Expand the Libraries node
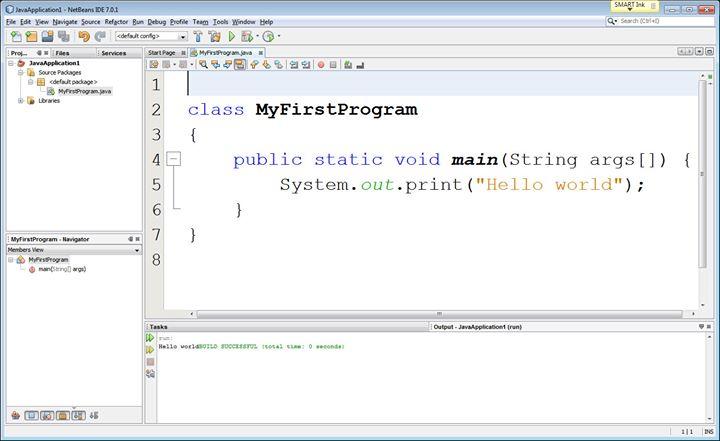The height and width of the screenshot is (441, 720). click(x=21, y=101)
